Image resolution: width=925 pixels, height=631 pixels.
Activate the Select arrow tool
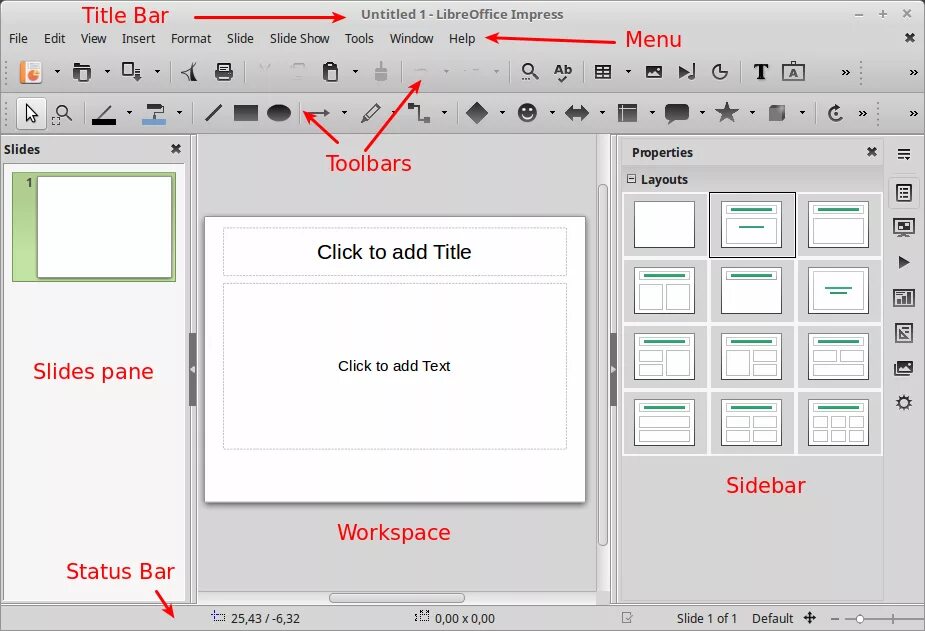[31, 113]
